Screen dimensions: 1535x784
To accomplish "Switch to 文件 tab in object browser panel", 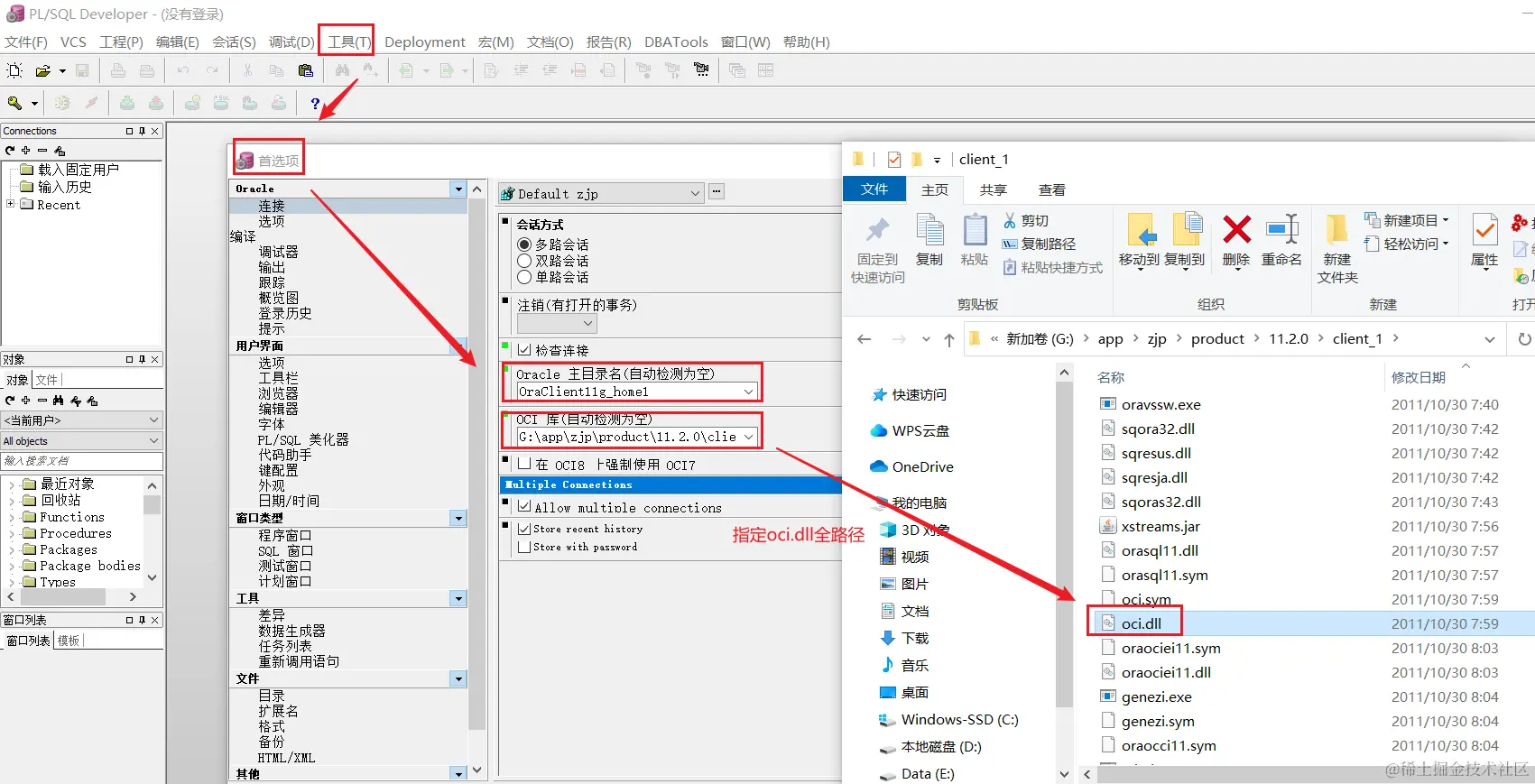I will point(47,380).
